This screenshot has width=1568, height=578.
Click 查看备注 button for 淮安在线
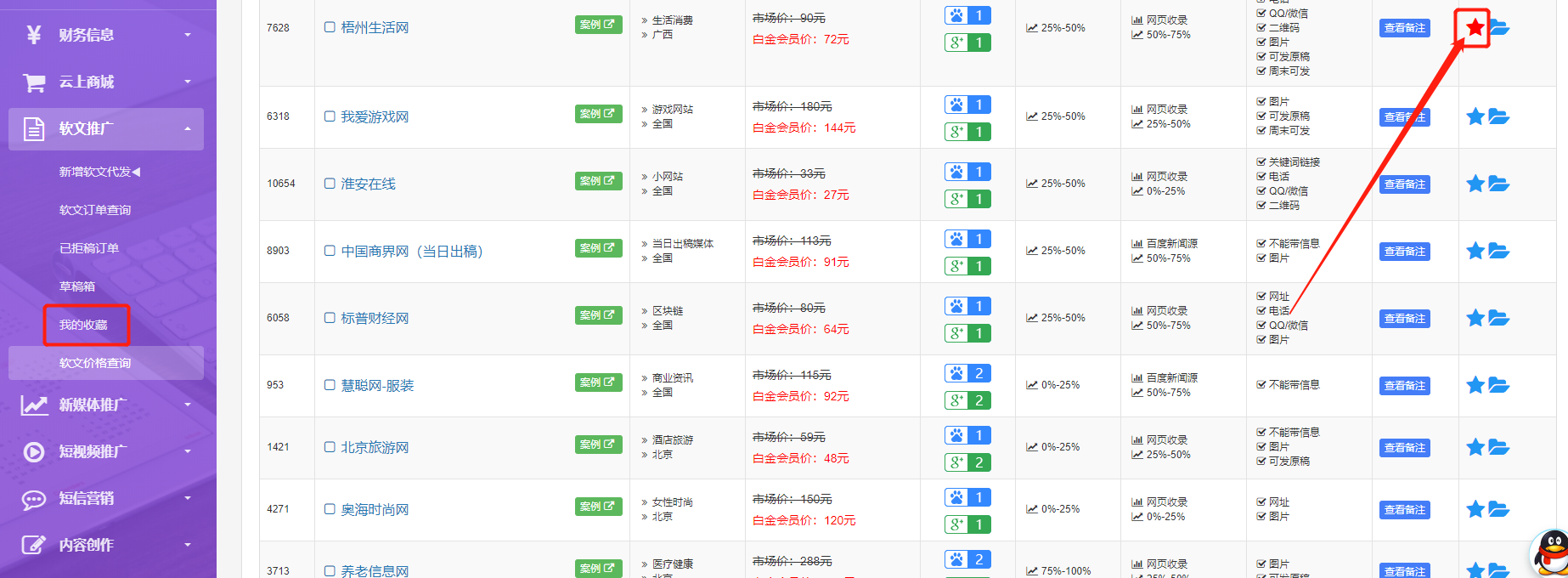pos(1404,184)
